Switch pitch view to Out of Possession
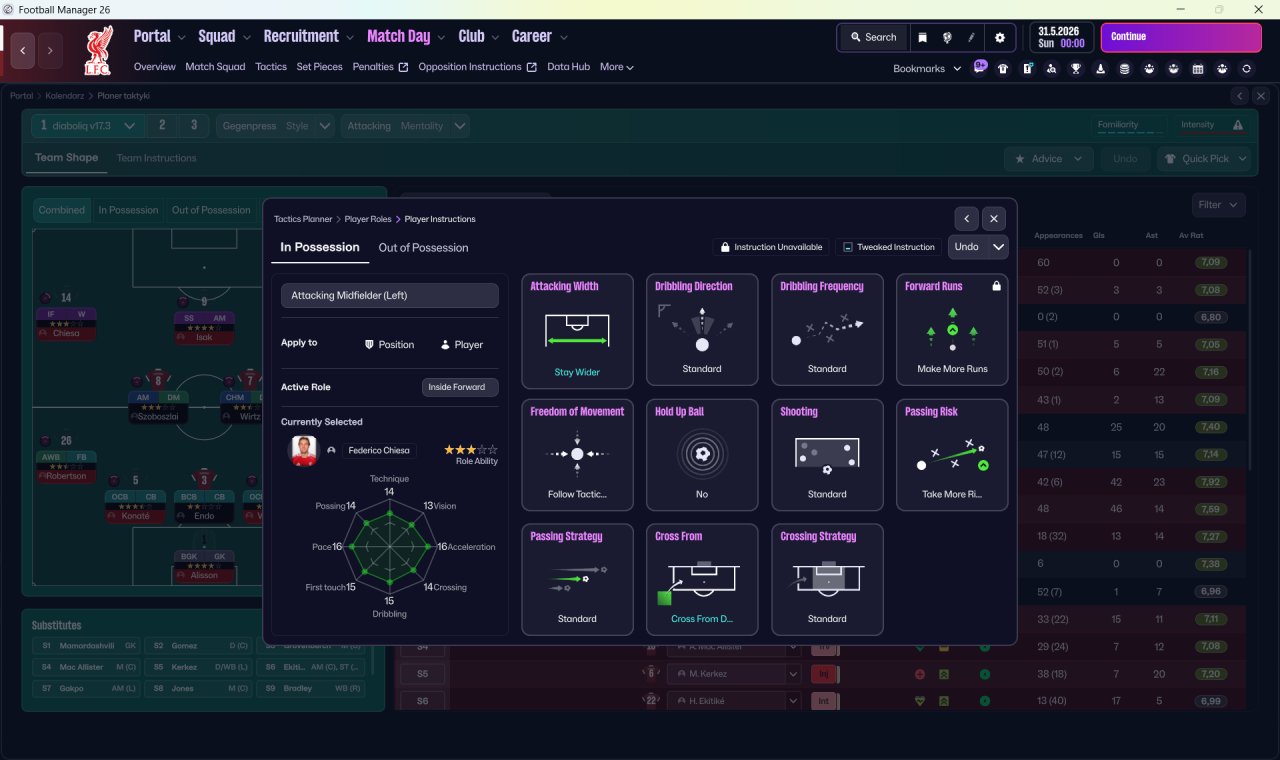The image size is (1280, 760). [x=211, y=210]
